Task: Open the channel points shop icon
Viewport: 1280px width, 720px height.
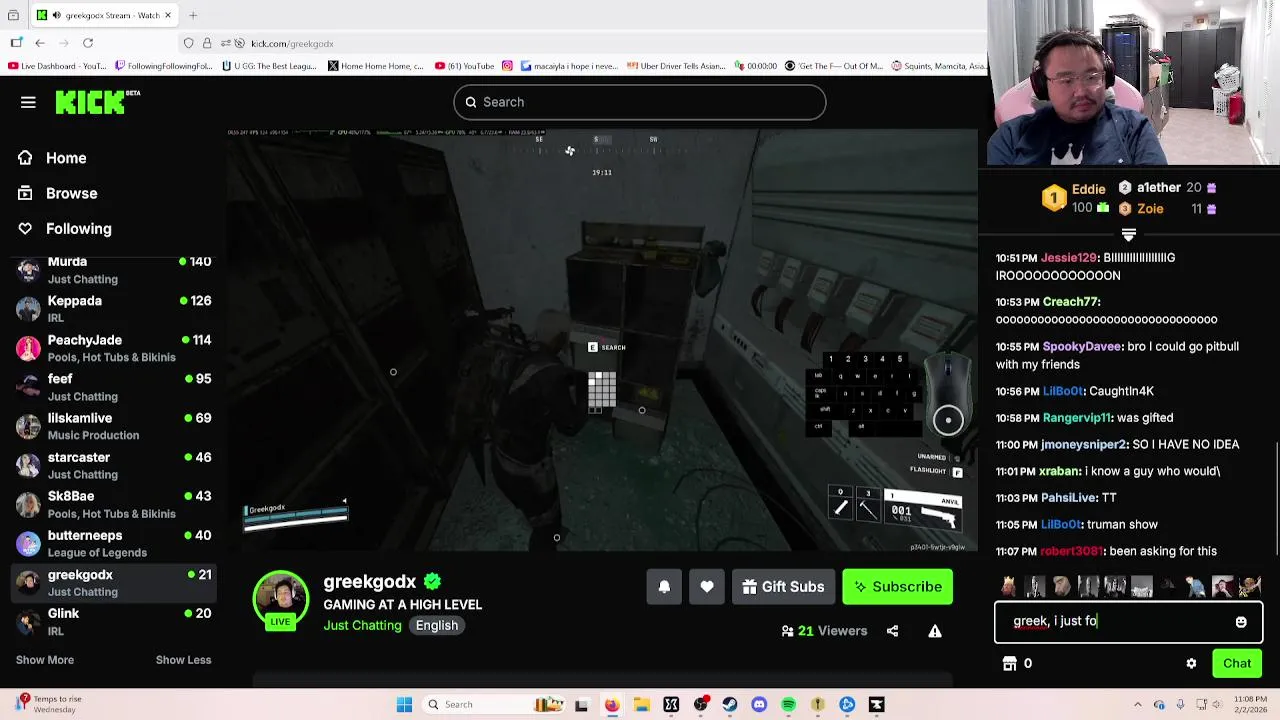Action: coord(1010,663)
